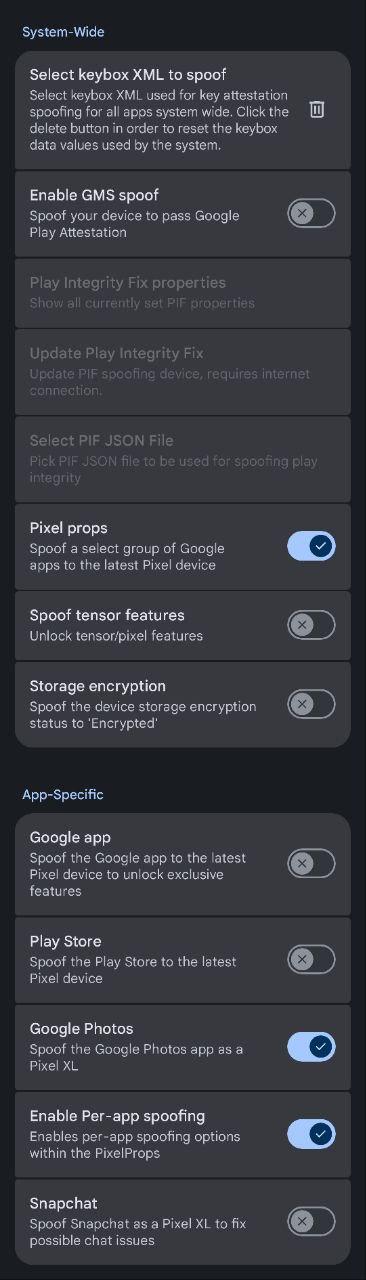Viewport: 366px width, 1280px height.
Task: Select the Google Photos preference row
Action: [183, 1047]
